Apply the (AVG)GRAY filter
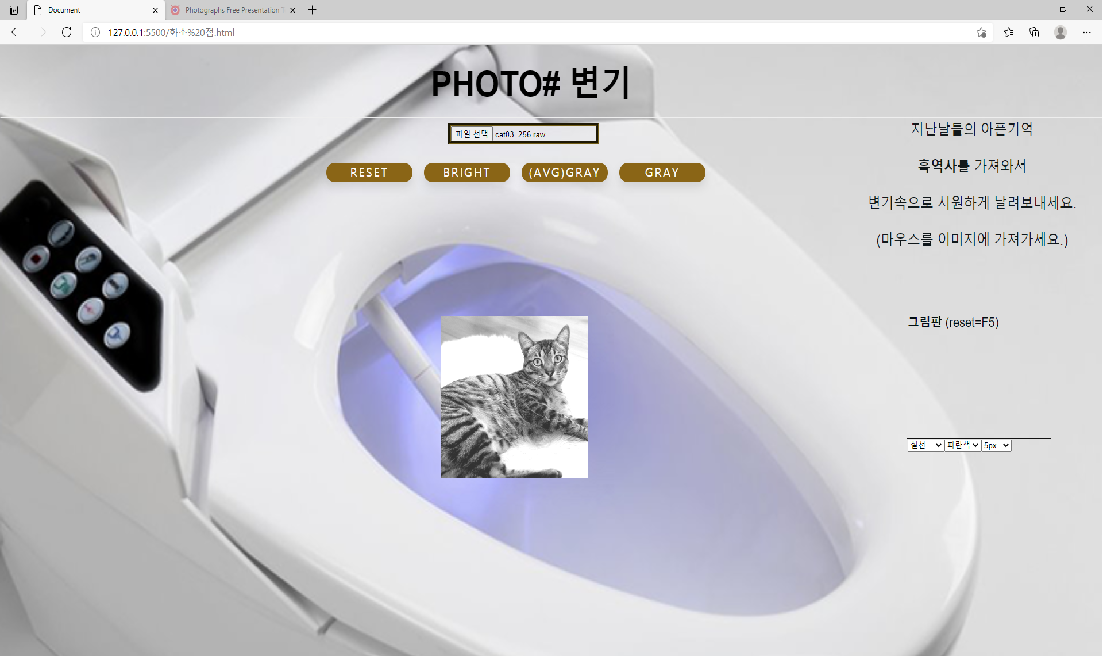This screenshot has width=1102, height=656. coord(564,172)
